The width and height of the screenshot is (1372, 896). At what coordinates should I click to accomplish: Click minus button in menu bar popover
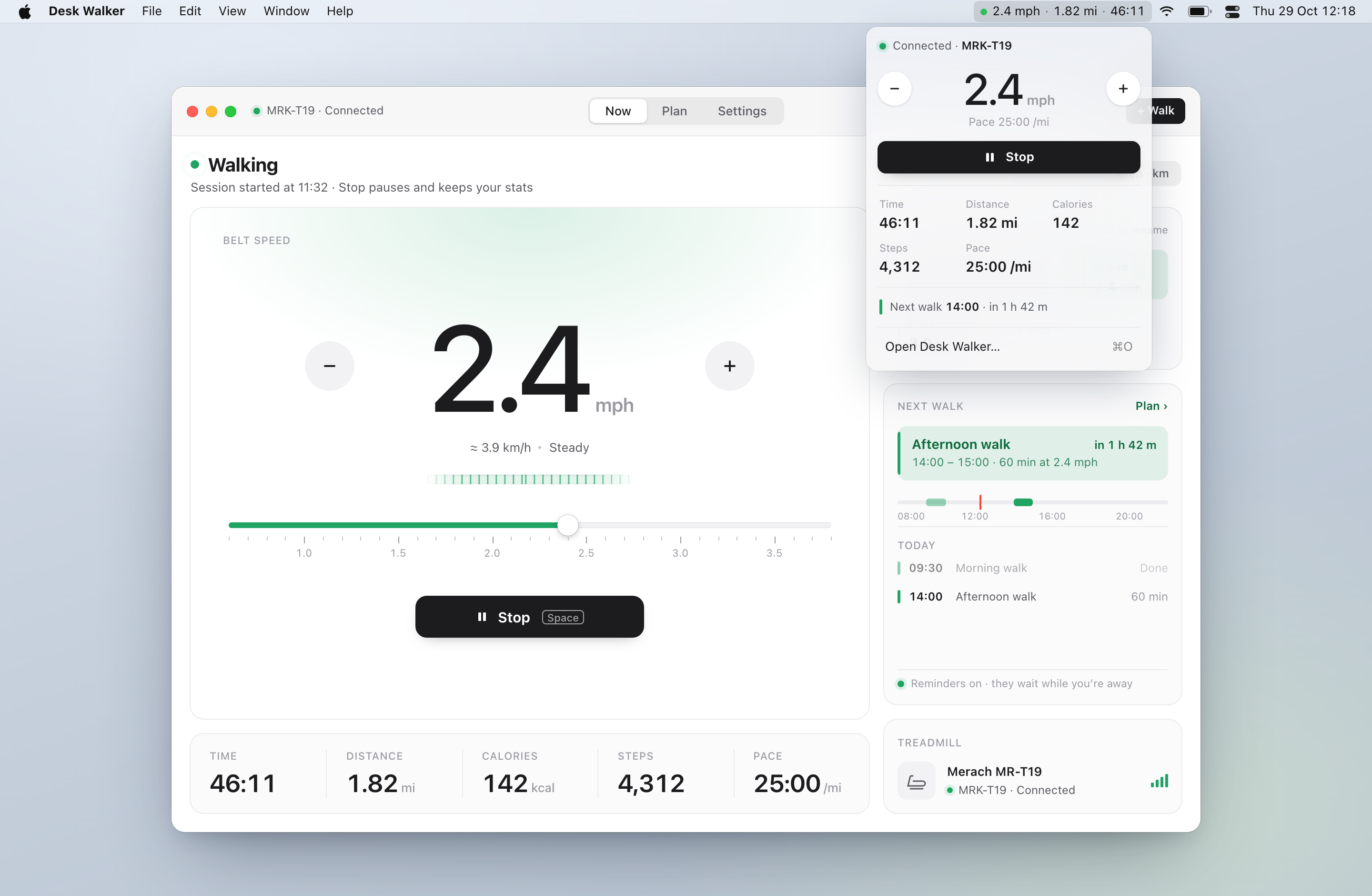[x=894, y=89]
